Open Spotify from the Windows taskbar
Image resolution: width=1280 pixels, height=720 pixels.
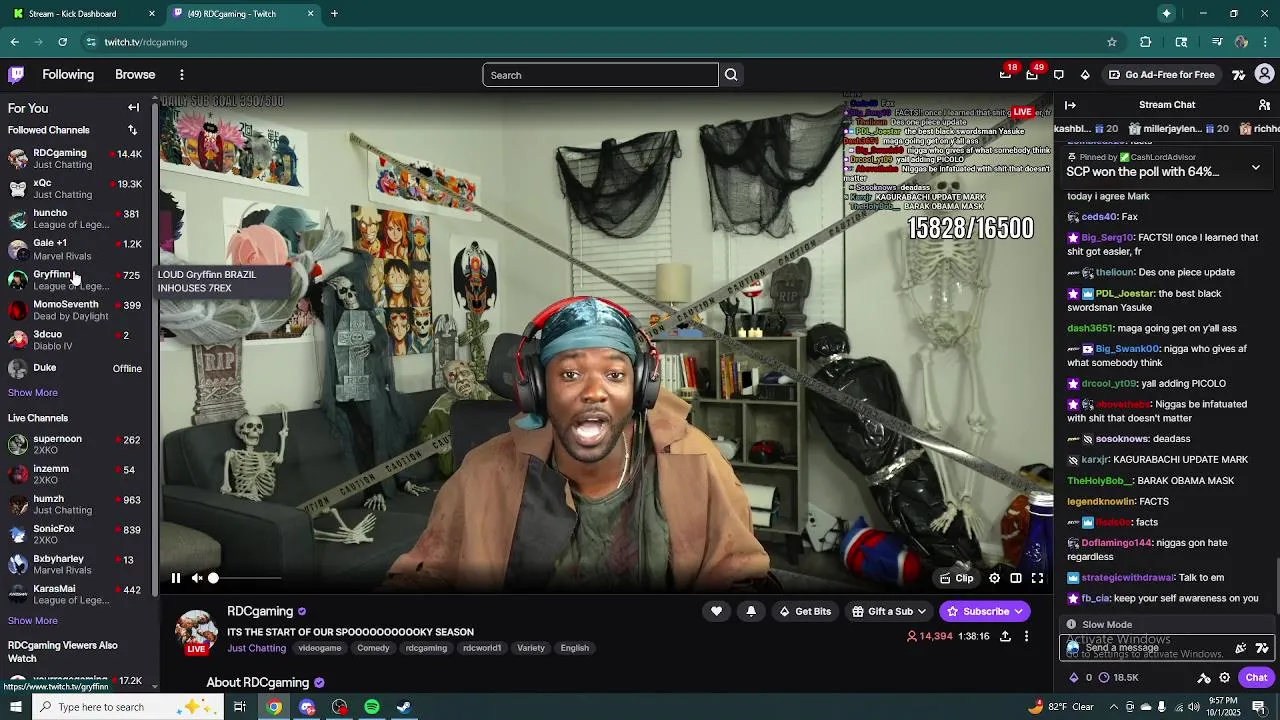(372, 707)
